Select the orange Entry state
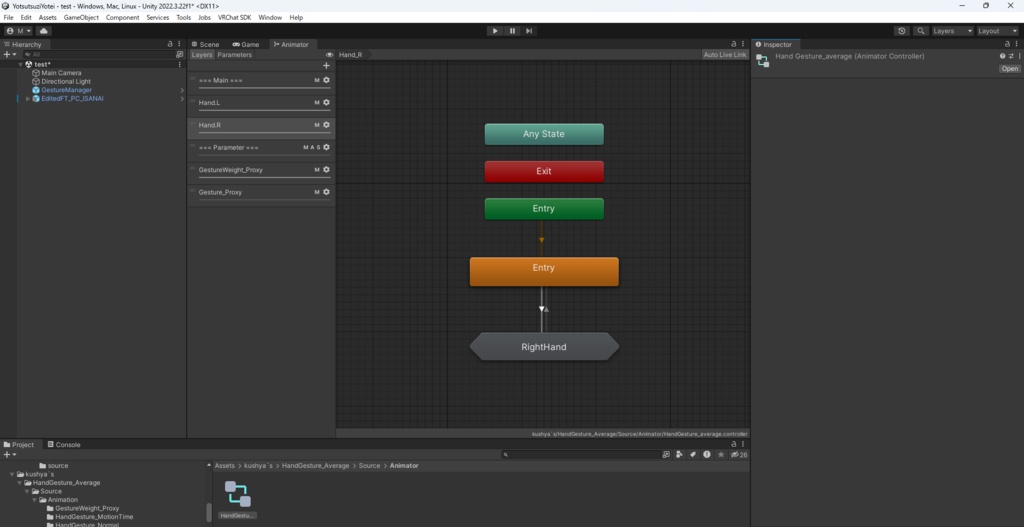 [544, 271]
